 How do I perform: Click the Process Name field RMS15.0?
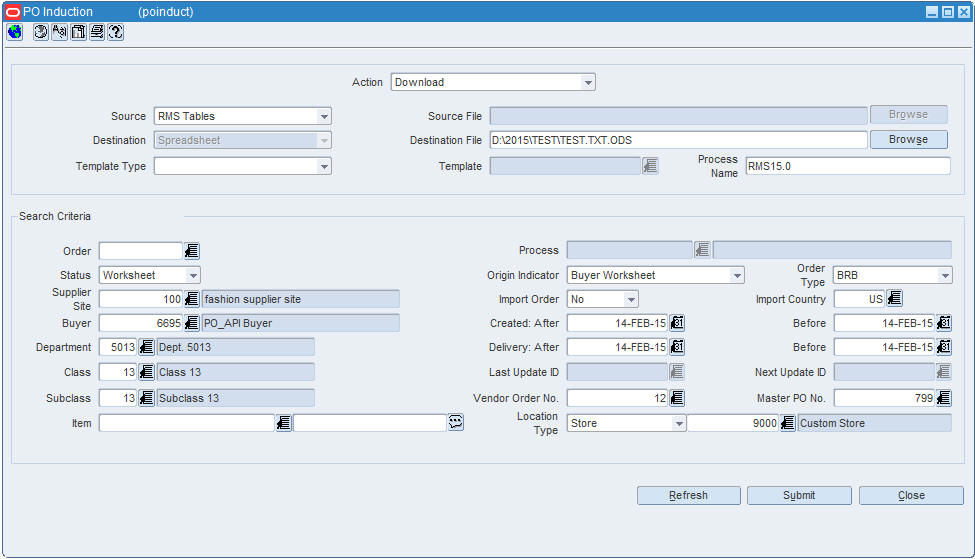[x=848, y=166]
